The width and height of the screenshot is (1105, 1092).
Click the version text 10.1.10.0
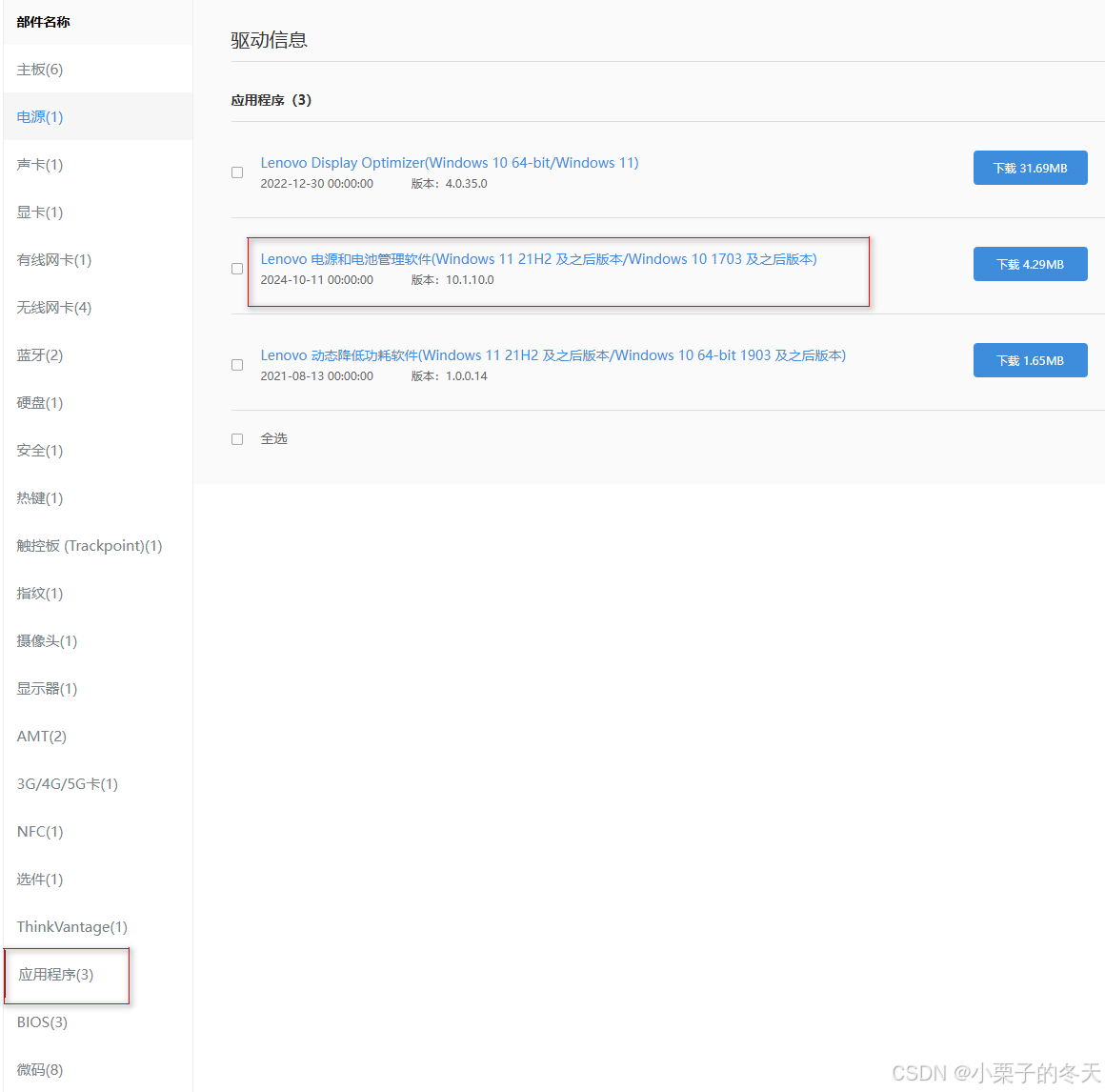point(470,280)
